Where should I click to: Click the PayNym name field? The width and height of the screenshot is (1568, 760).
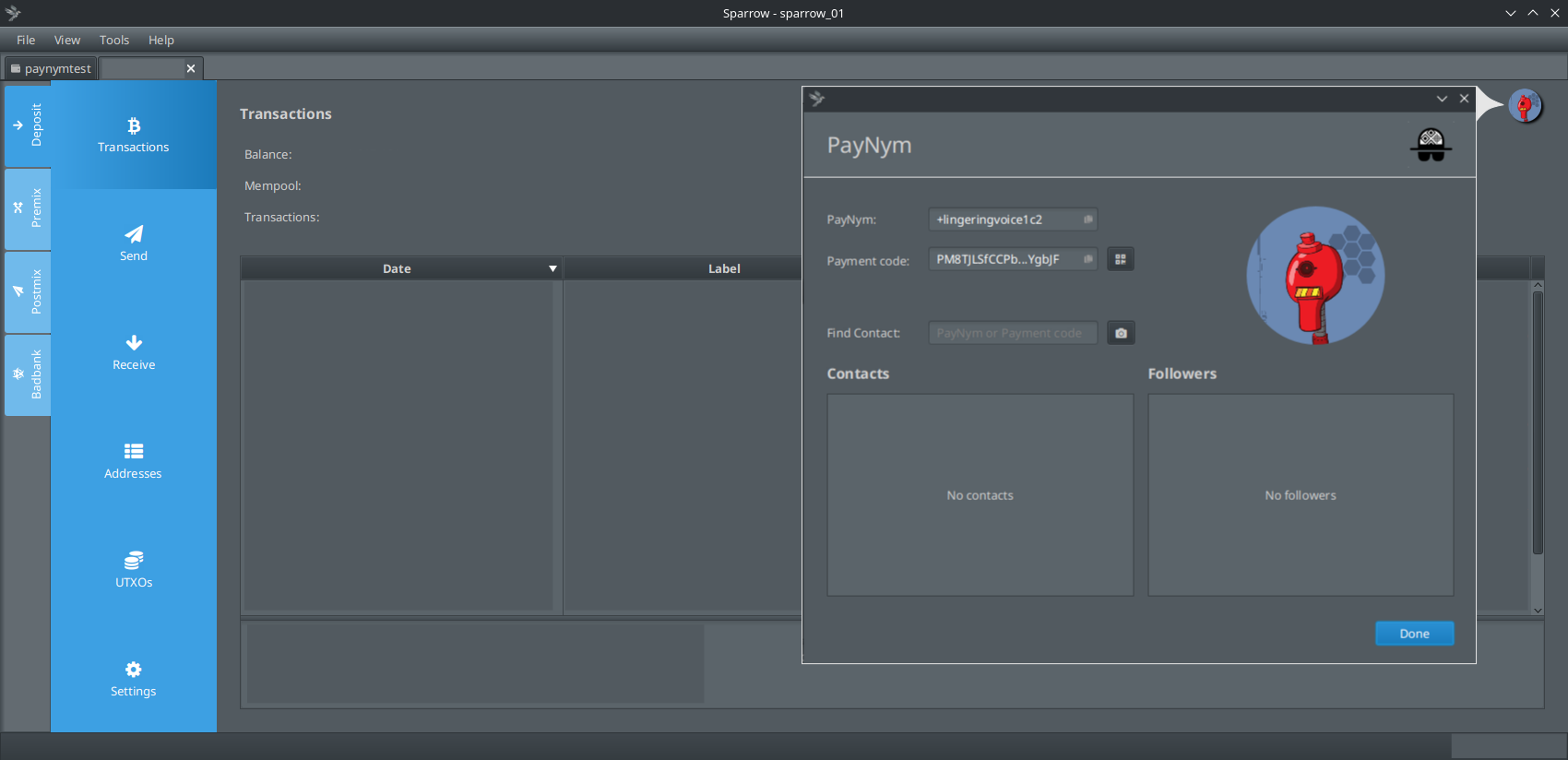(1013, 220)
